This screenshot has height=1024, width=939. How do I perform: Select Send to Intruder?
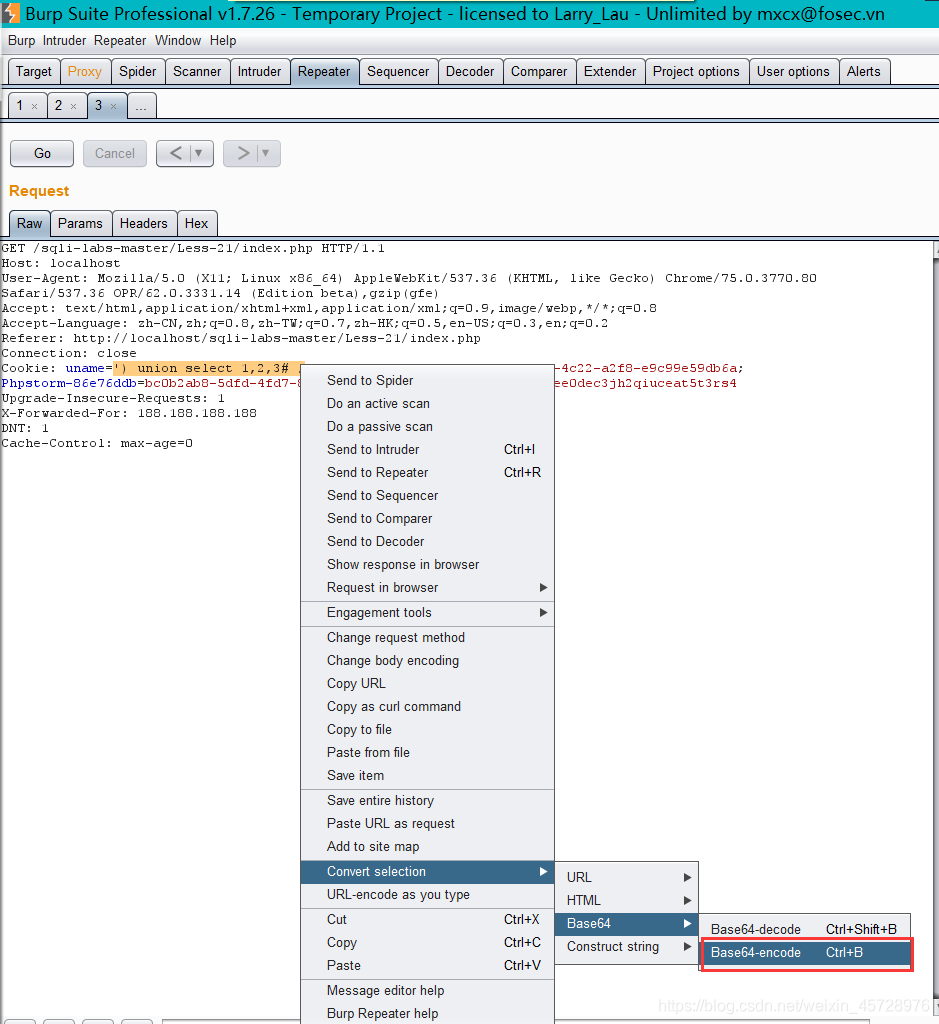coord(427,449)
